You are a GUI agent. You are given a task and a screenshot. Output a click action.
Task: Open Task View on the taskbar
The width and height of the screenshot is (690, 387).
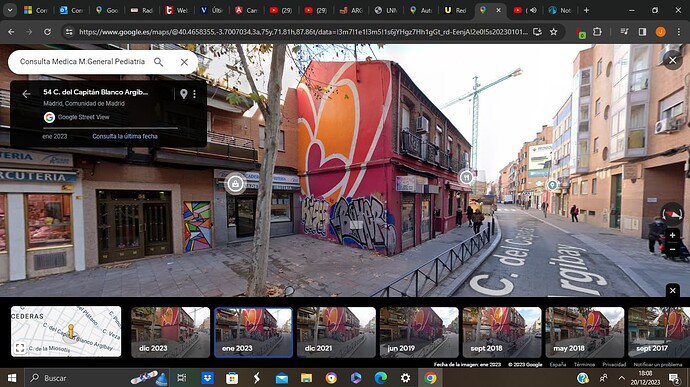[181, 378]
